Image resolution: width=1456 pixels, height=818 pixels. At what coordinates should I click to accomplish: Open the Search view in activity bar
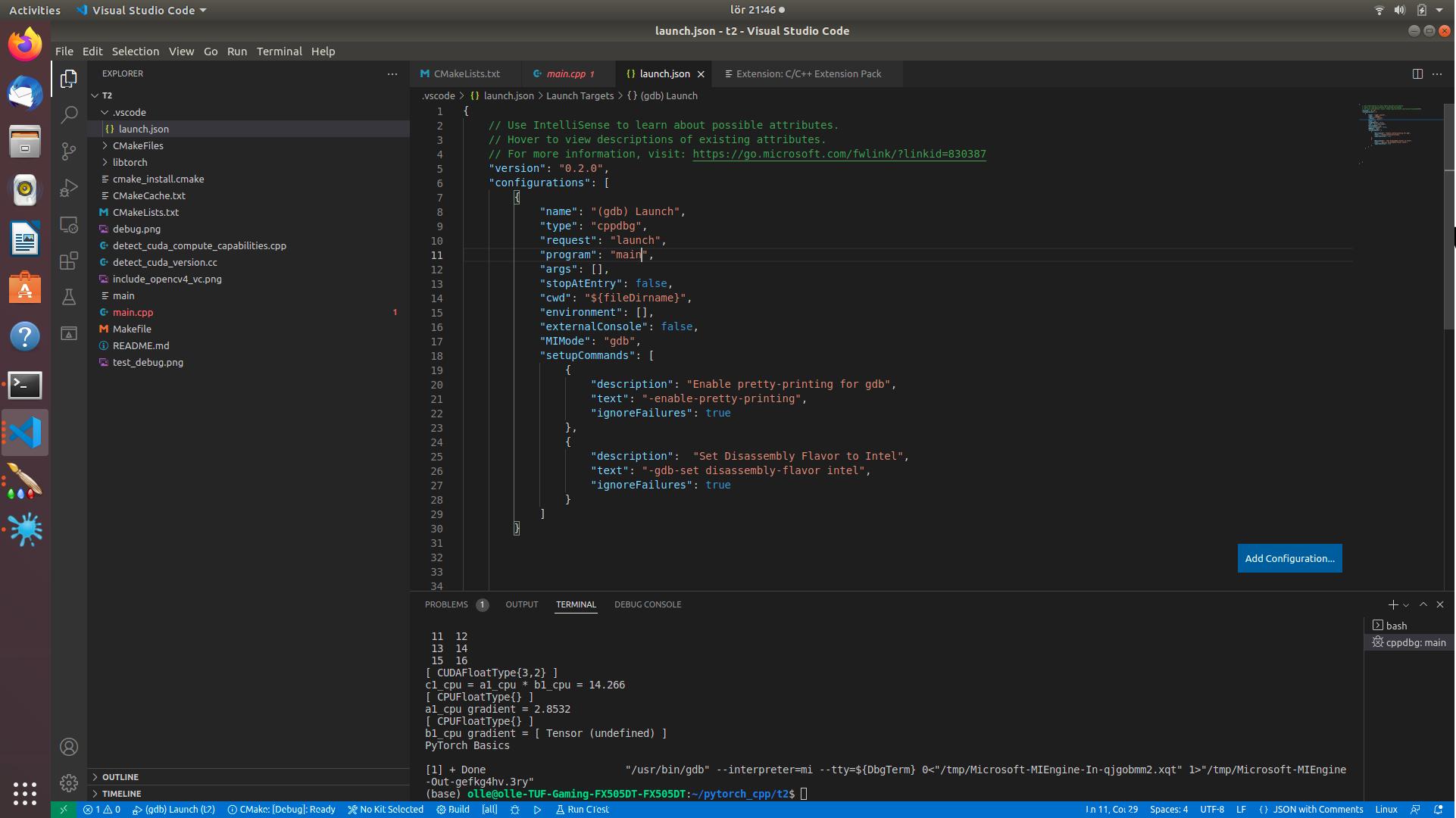[69, 115]
